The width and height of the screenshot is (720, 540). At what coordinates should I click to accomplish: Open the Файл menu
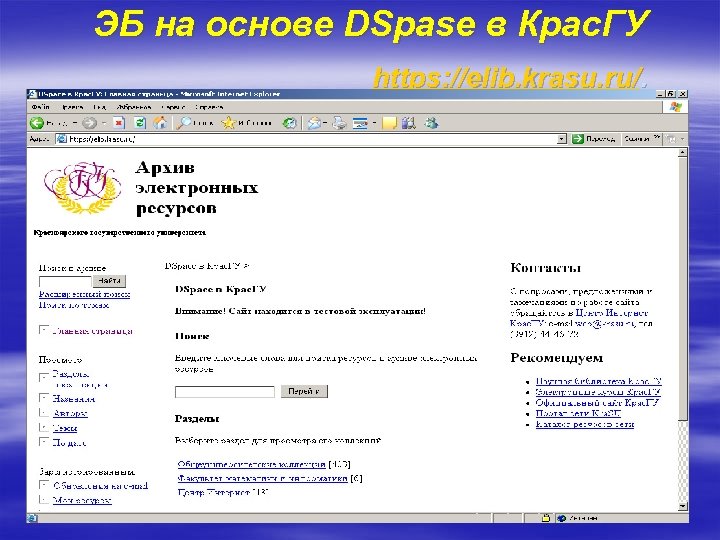(40, 107)
